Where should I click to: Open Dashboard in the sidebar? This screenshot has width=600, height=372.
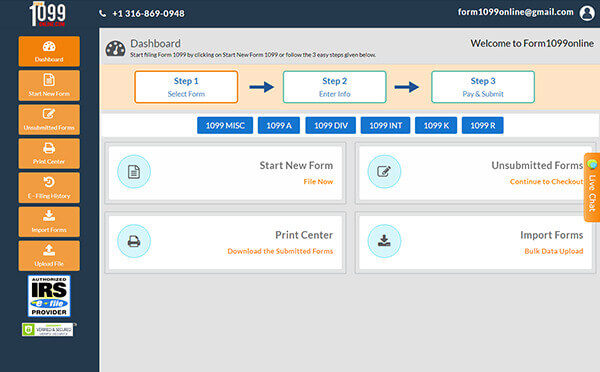pos(49,51)
